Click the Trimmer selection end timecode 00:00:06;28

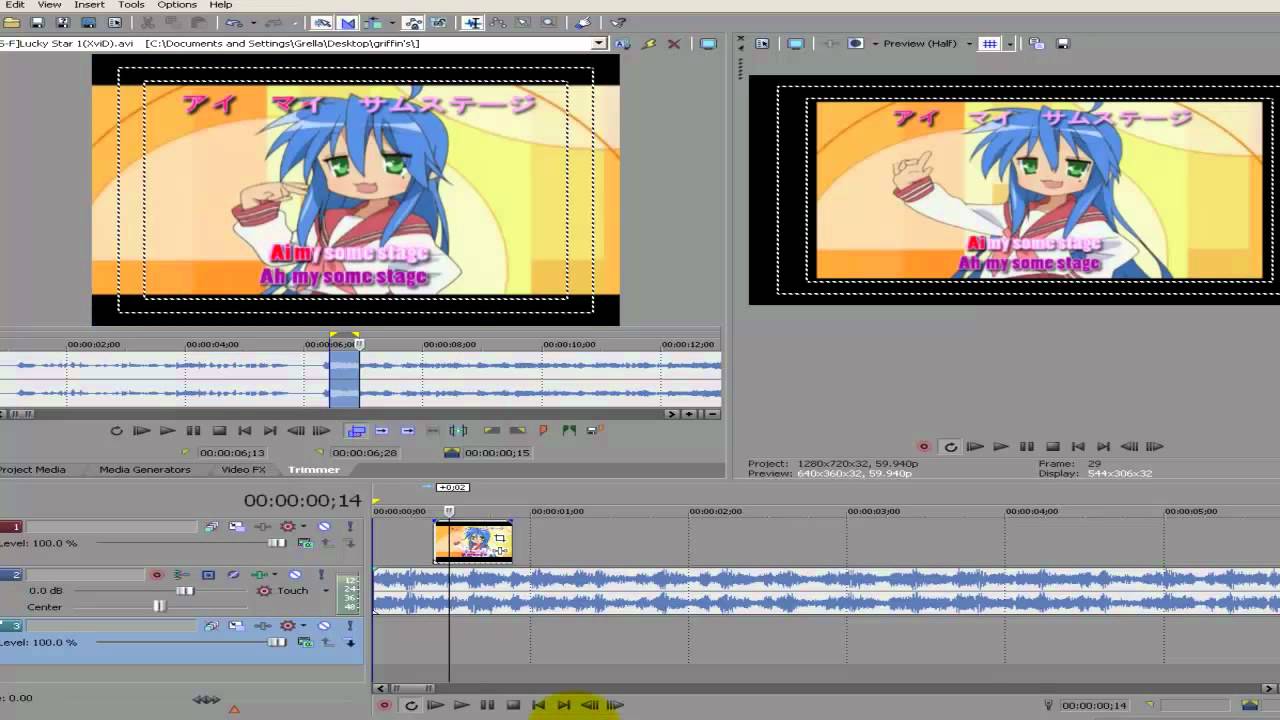click(365, 453)
